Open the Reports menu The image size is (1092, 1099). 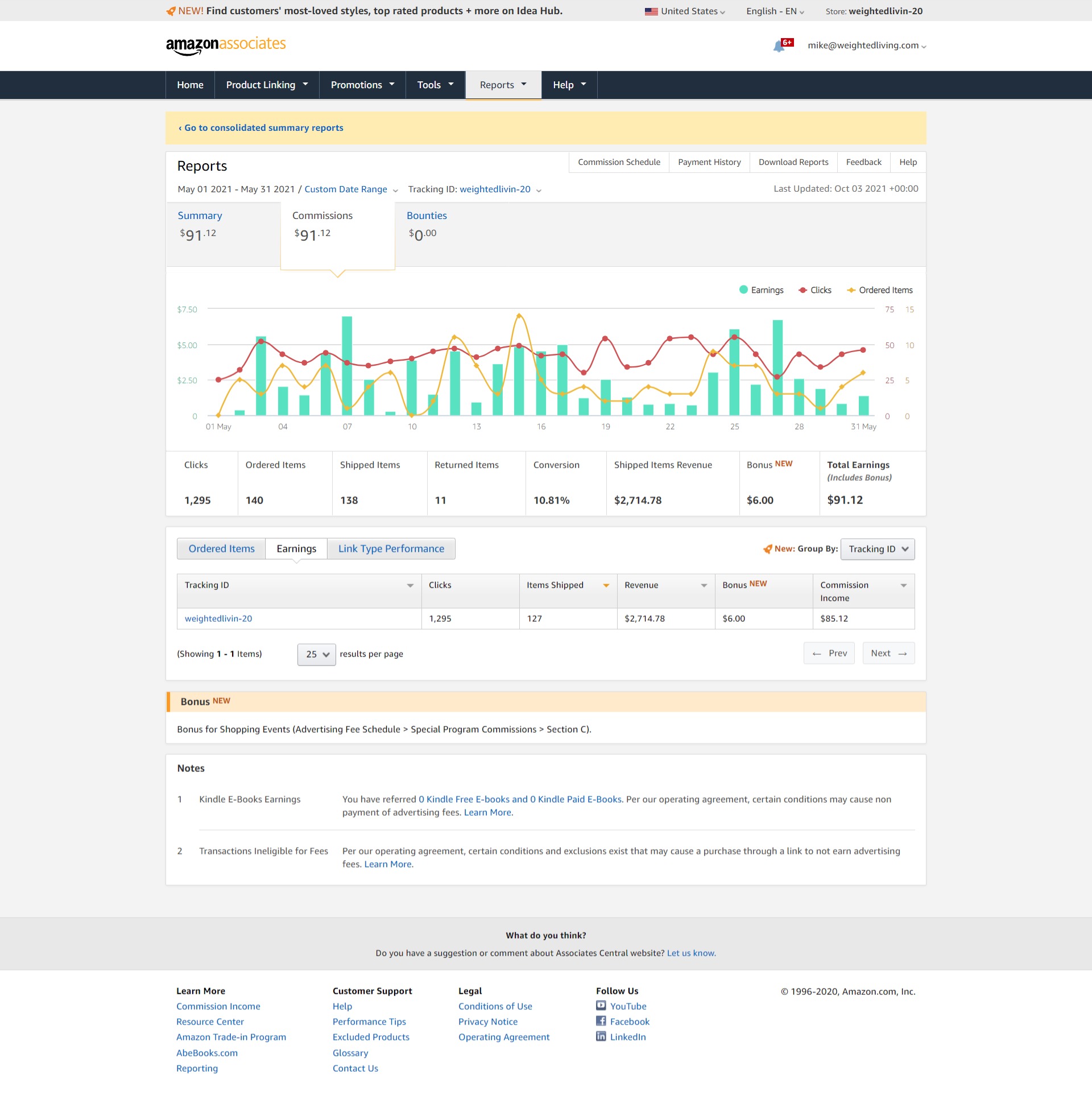503,85
